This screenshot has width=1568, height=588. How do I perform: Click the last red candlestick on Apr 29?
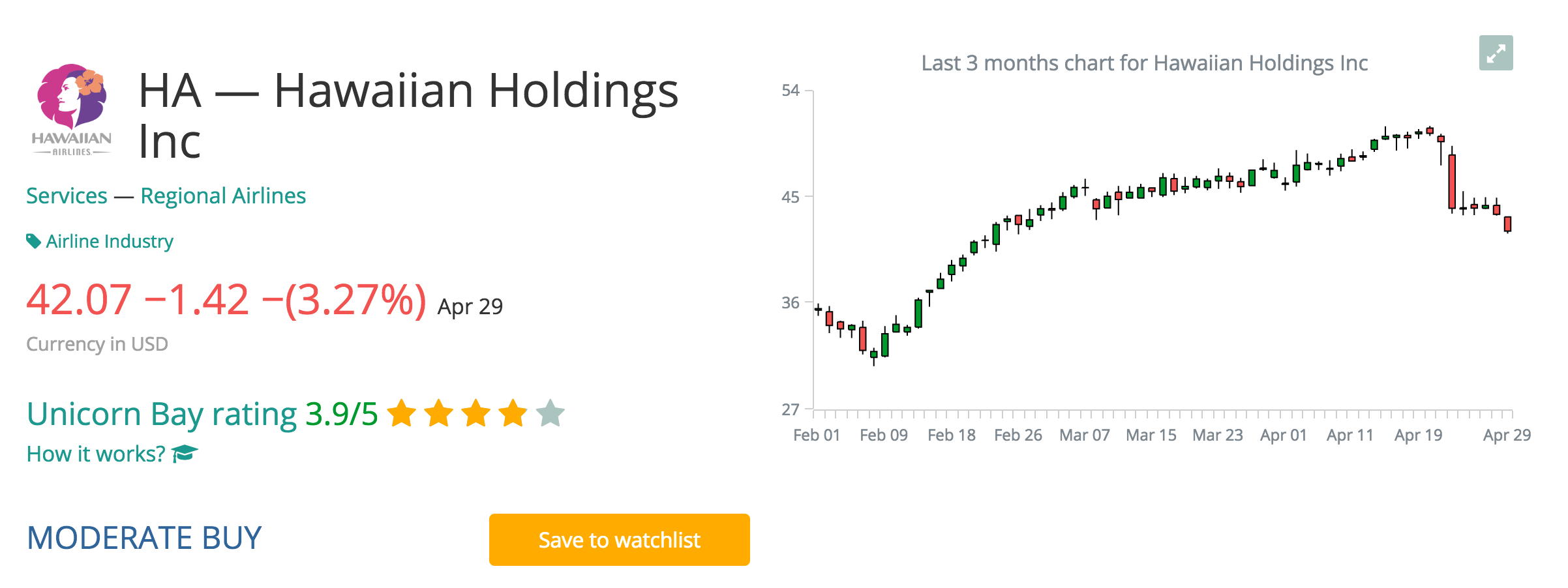click(x=1507, y=224)
